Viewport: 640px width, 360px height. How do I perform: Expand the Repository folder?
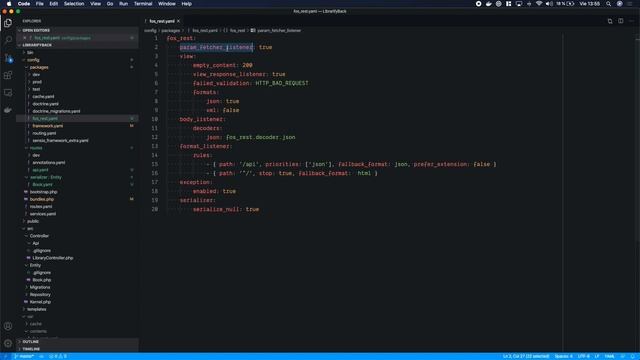click(x=40, y=295)
